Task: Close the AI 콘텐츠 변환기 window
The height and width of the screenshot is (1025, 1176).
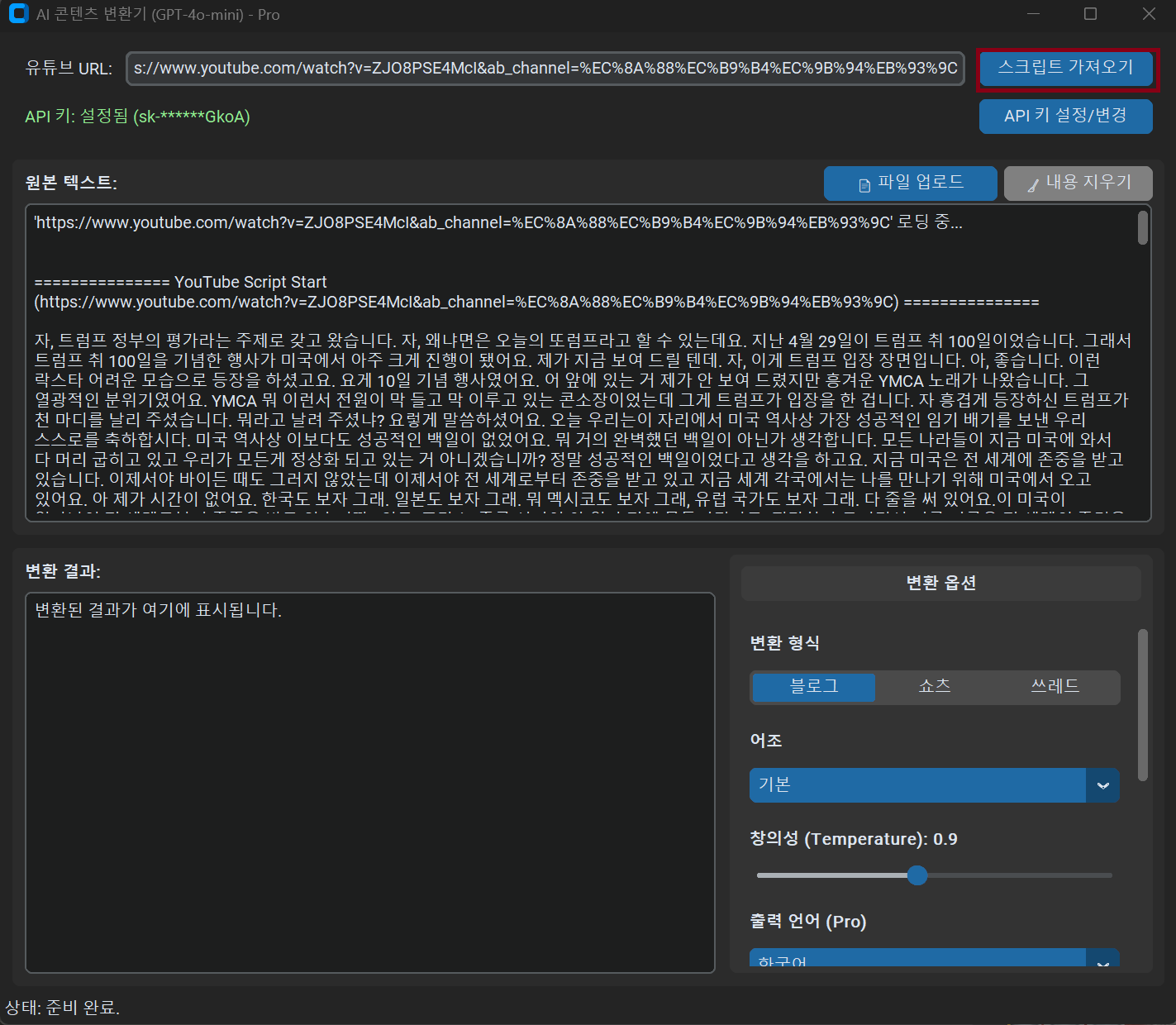Action: pyautogui.click(x=1149, y=14)
